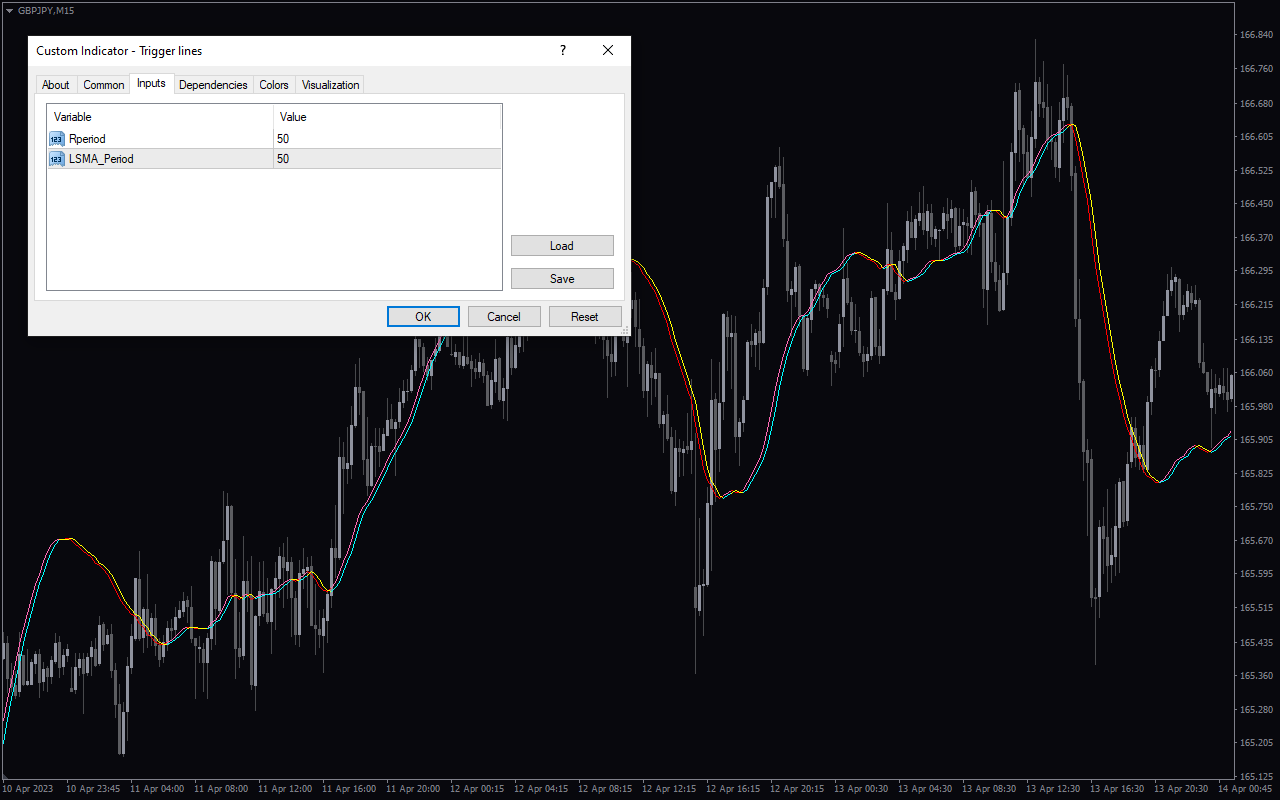The width and height of the screenshot is (1280, 800).
Task: Click the dialog resize grip corner
Action: pyautogui.click(x=625, y=330)
